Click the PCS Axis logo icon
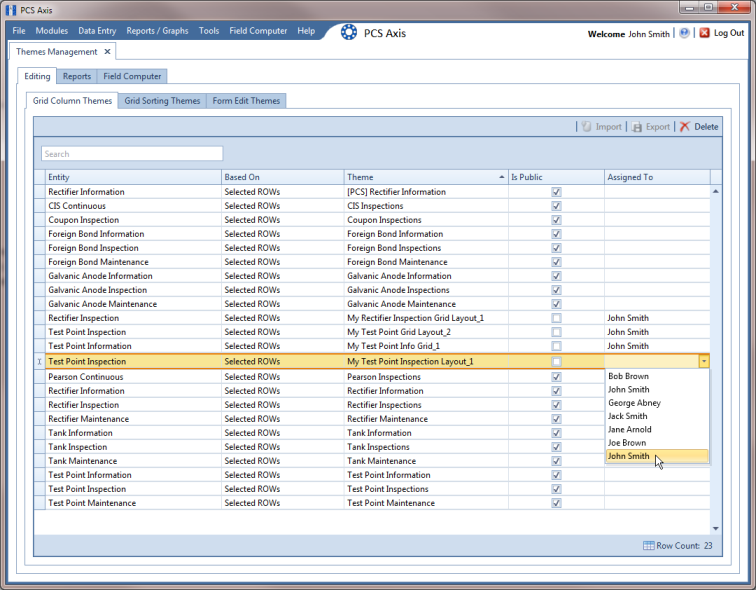 349,33
